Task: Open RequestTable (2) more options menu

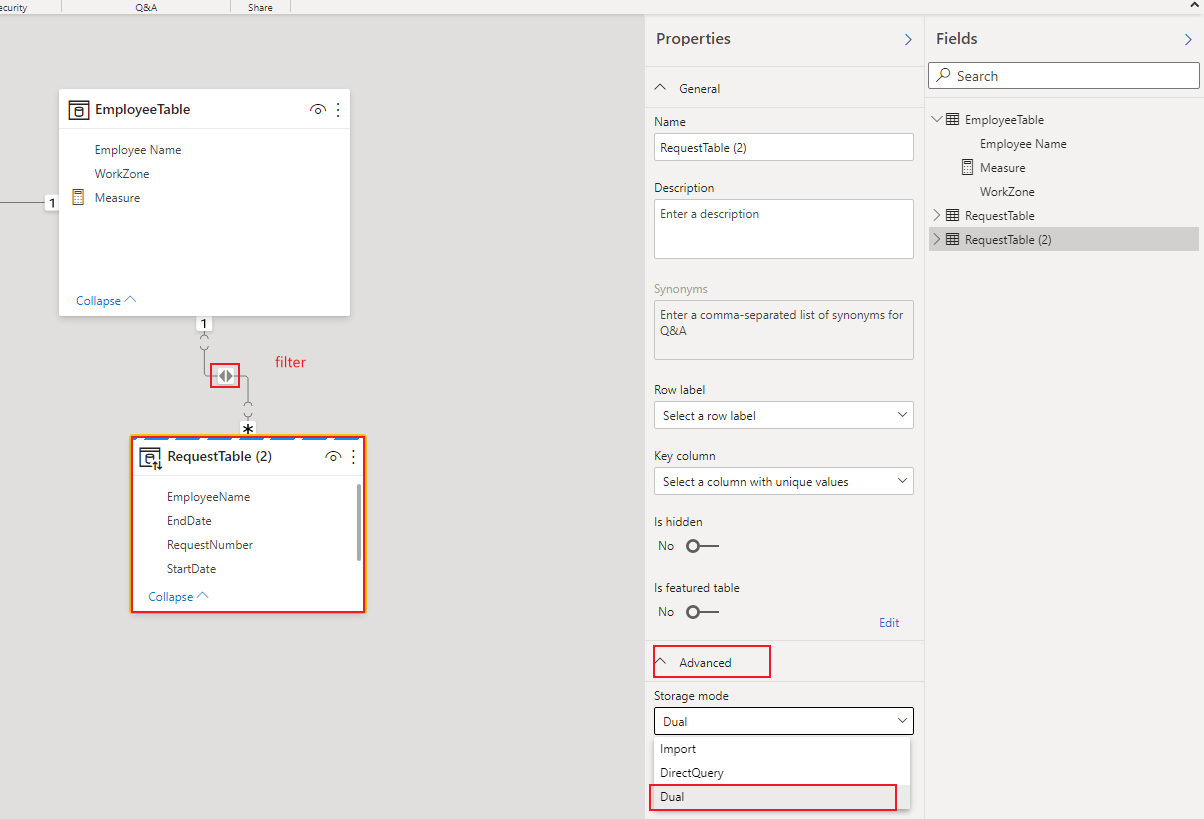Action: (353, 457)
